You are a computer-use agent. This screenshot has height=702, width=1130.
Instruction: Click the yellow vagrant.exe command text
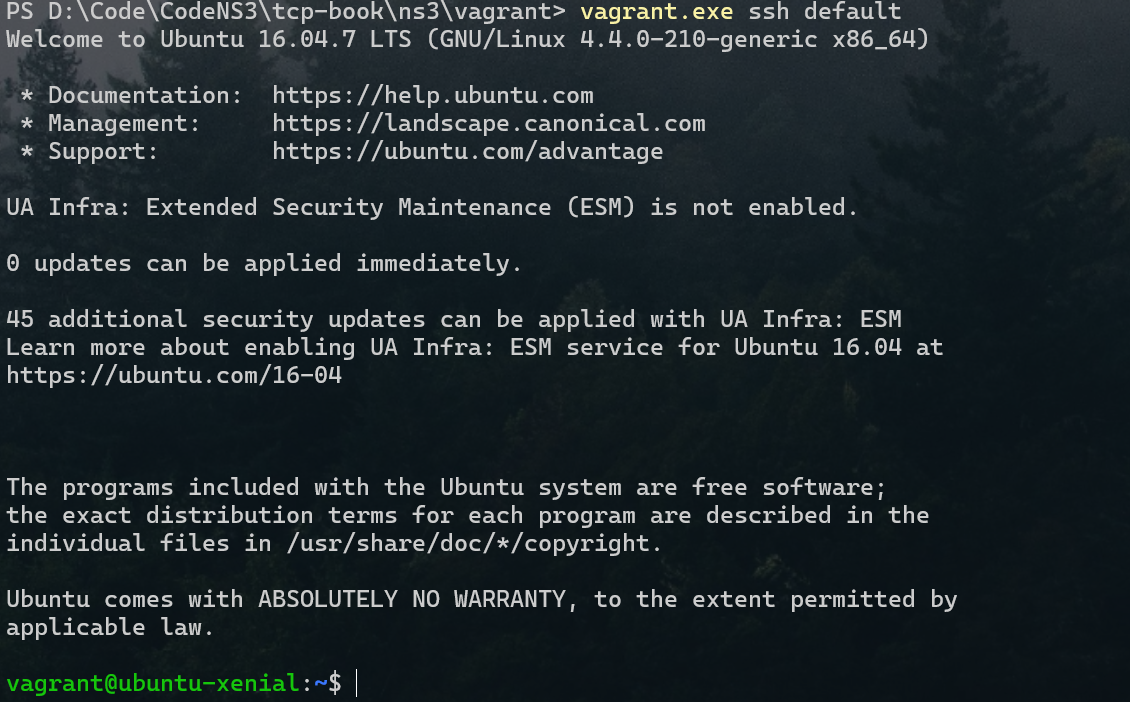[x=655, y=12]
